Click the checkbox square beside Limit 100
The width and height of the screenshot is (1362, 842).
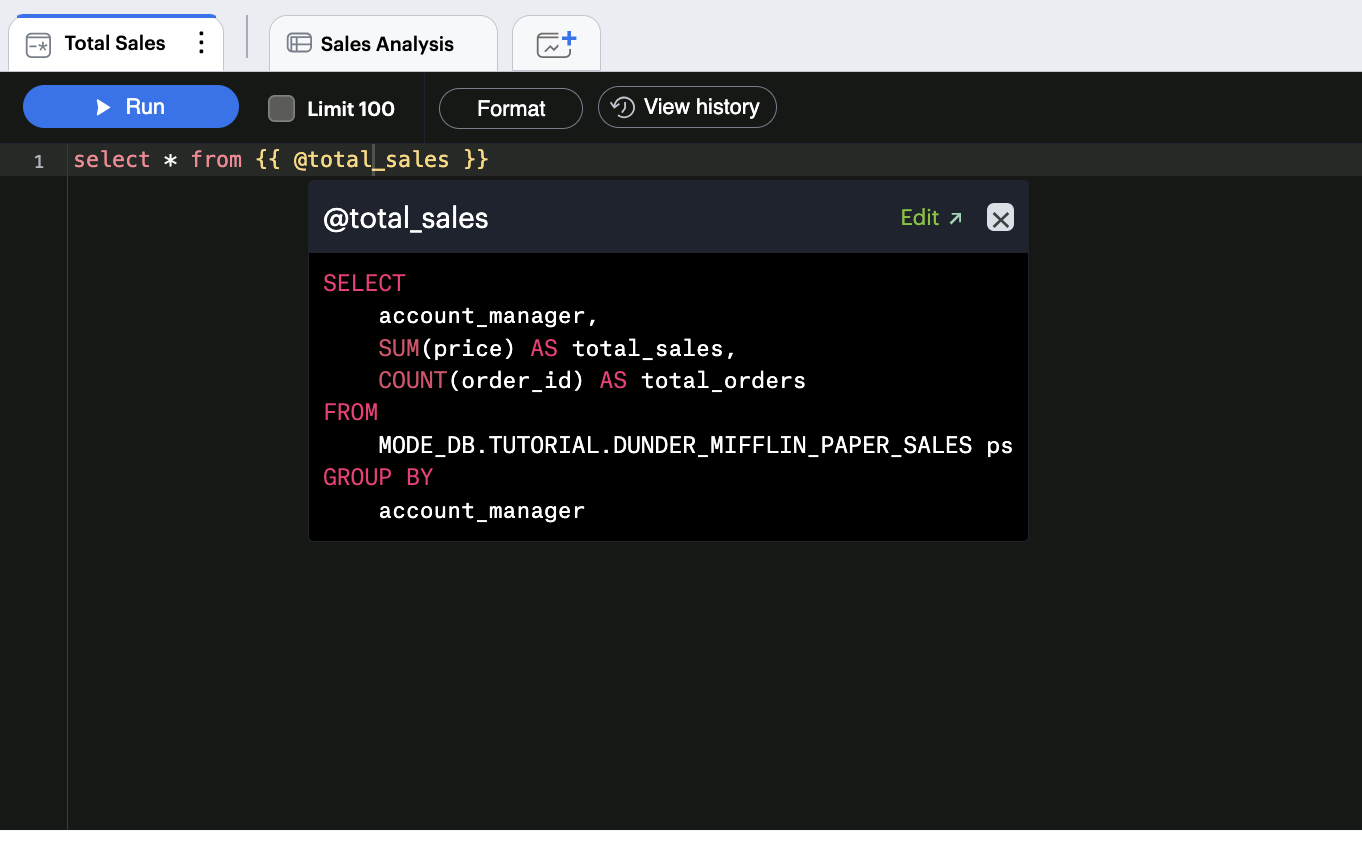[281, 108]
